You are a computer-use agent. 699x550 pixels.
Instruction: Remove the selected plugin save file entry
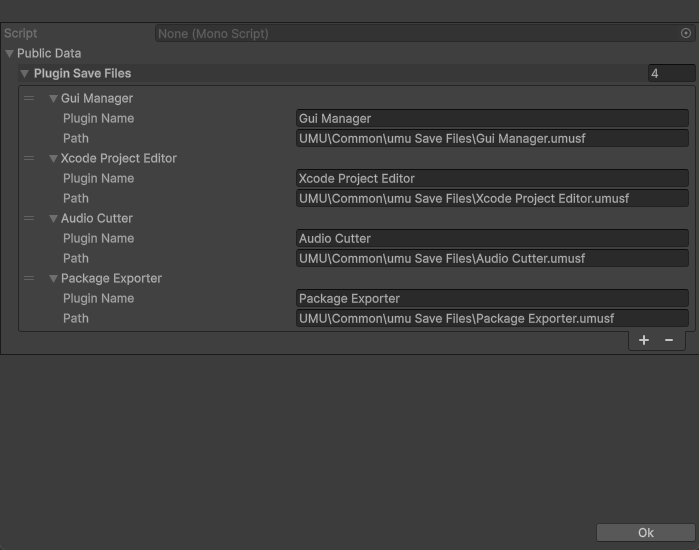pos(669,341)
